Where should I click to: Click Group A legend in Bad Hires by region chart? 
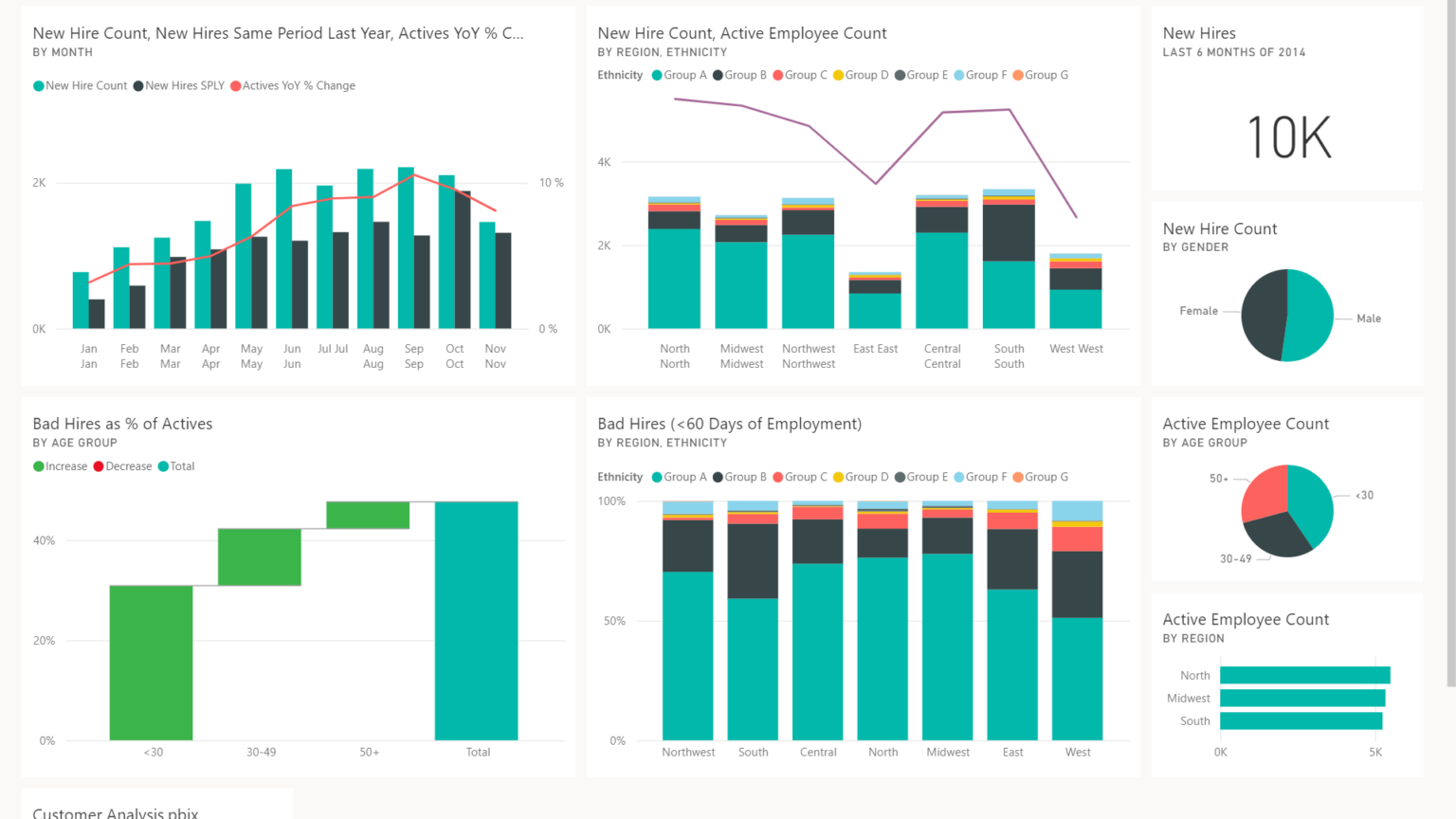pyautogui.click(x=680, y=478)
